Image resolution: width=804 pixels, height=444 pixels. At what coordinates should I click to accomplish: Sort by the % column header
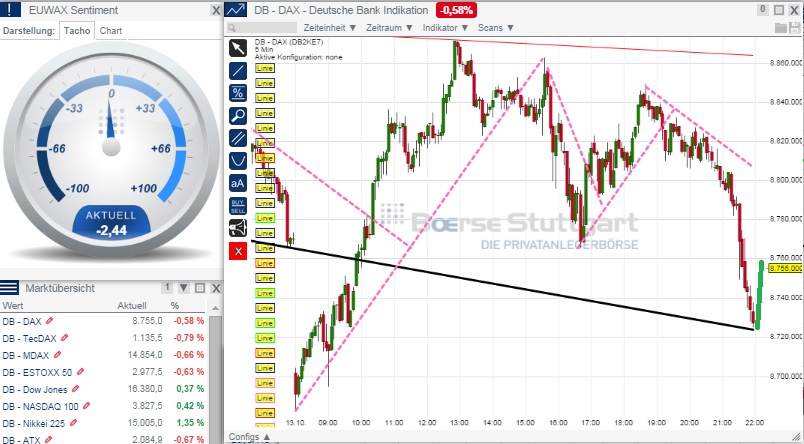175,306
